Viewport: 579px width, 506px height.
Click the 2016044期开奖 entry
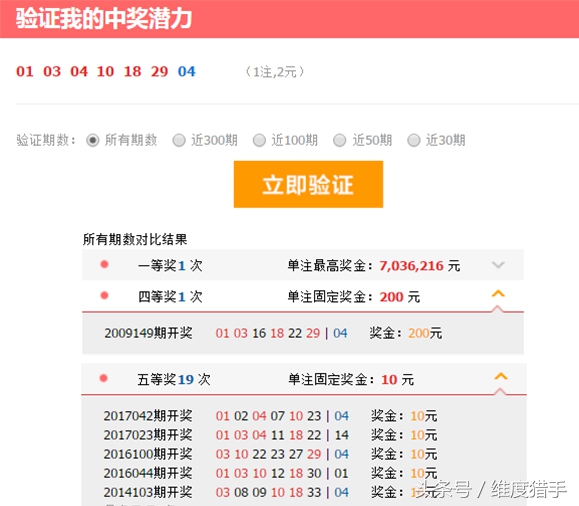click(x=148, y=473)
